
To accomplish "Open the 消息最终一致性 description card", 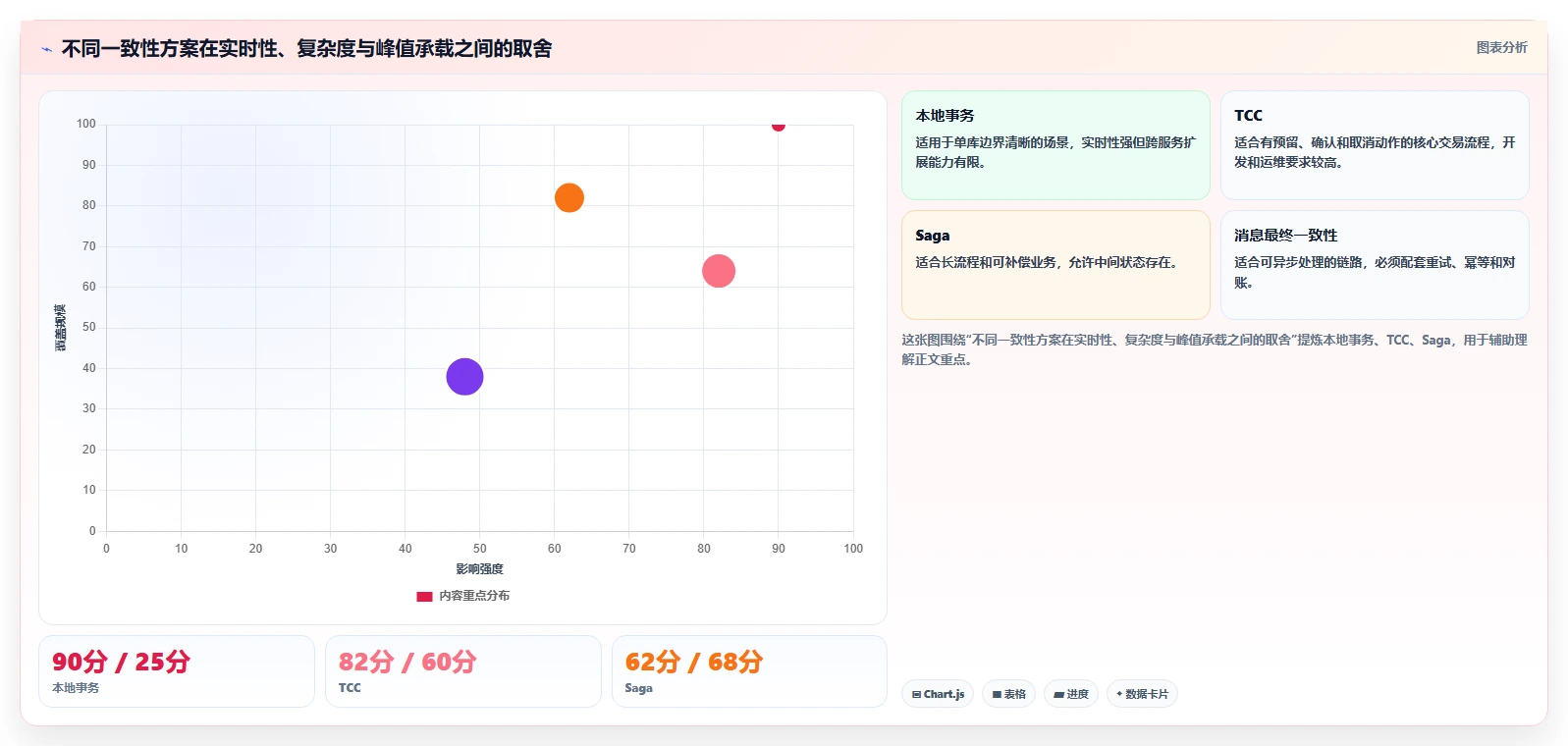I will coord(1375,265).
